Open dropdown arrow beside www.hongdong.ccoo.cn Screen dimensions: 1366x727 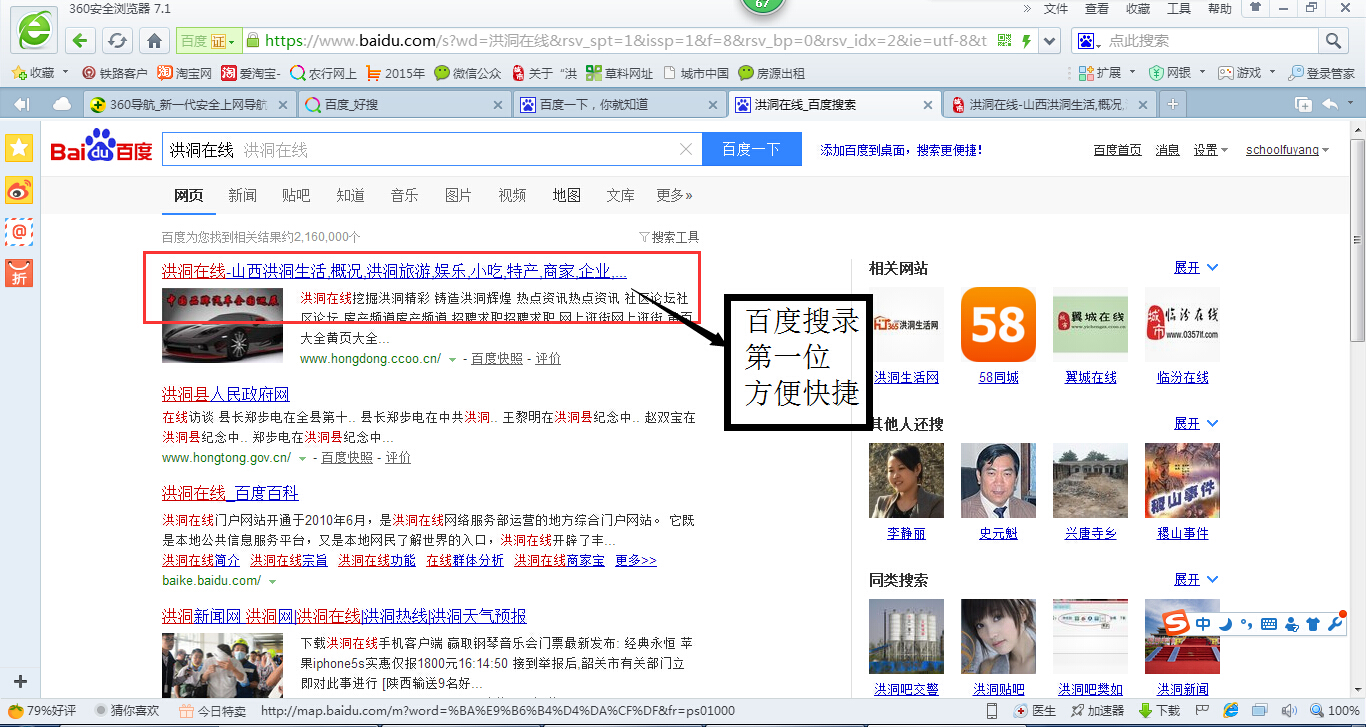tap(452, 359)
